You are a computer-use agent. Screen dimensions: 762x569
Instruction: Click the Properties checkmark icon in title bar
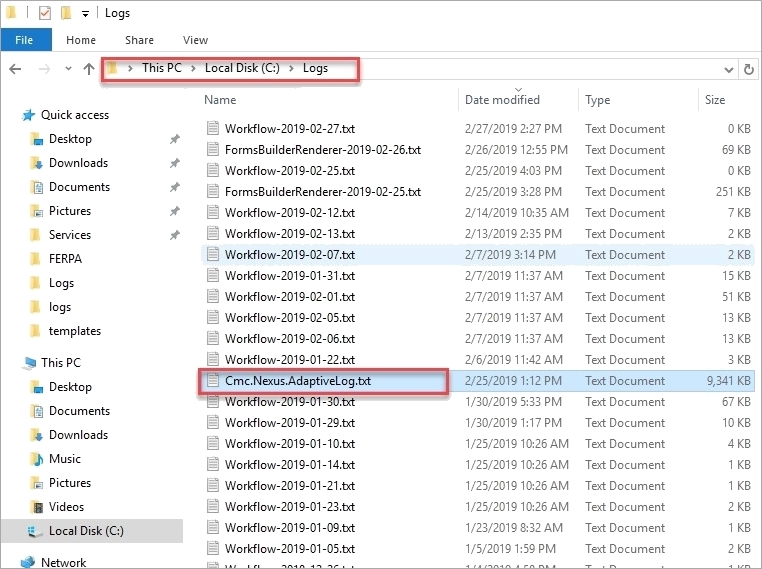[45, 13]
